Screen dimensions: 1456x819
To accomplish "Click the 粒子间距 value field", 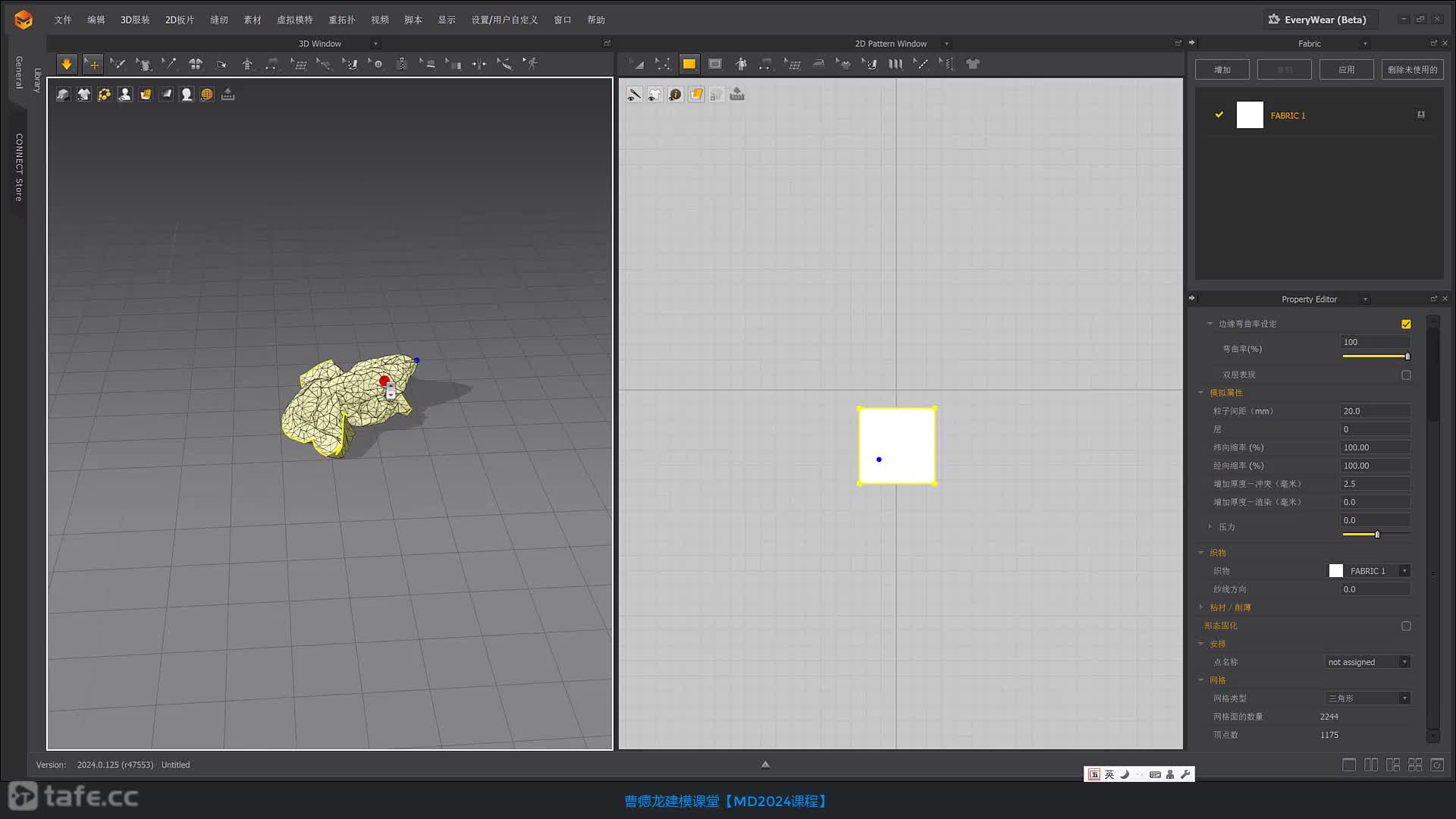I will click(1376, 411).
